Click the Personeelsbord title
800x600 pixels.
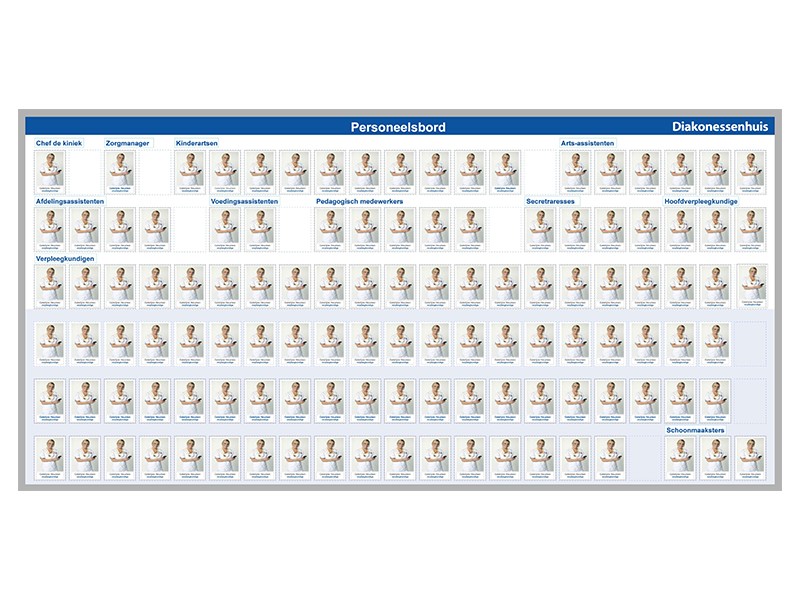click(398, 127)
